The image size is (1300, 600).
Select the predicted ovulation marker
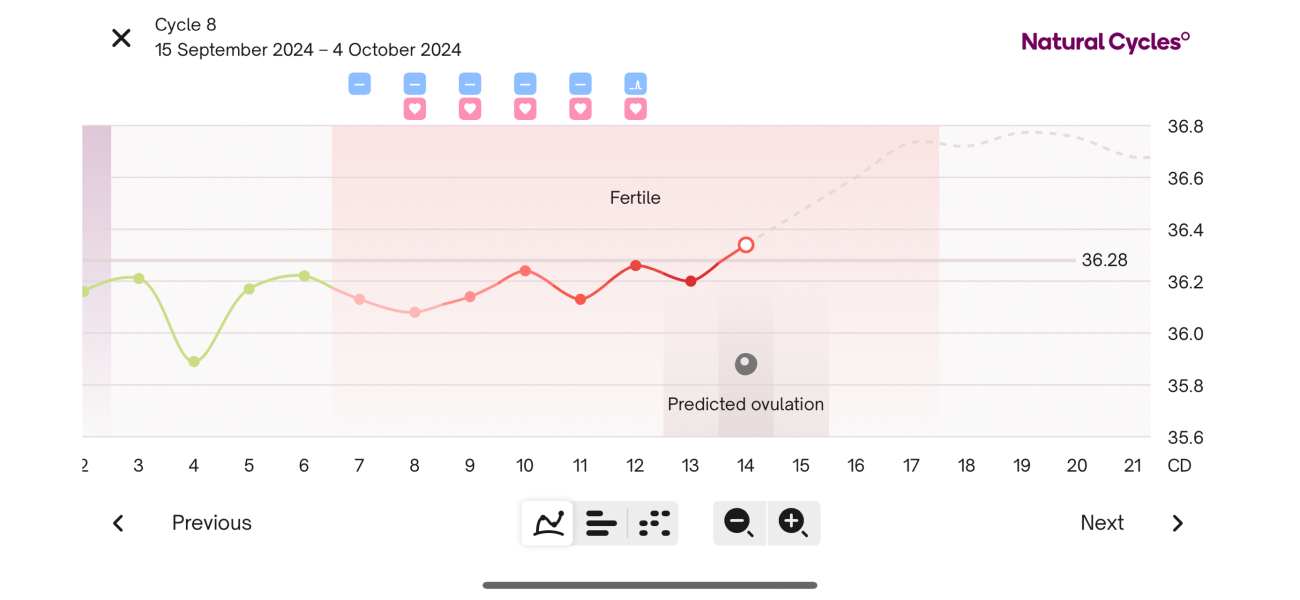coord(746,364)
